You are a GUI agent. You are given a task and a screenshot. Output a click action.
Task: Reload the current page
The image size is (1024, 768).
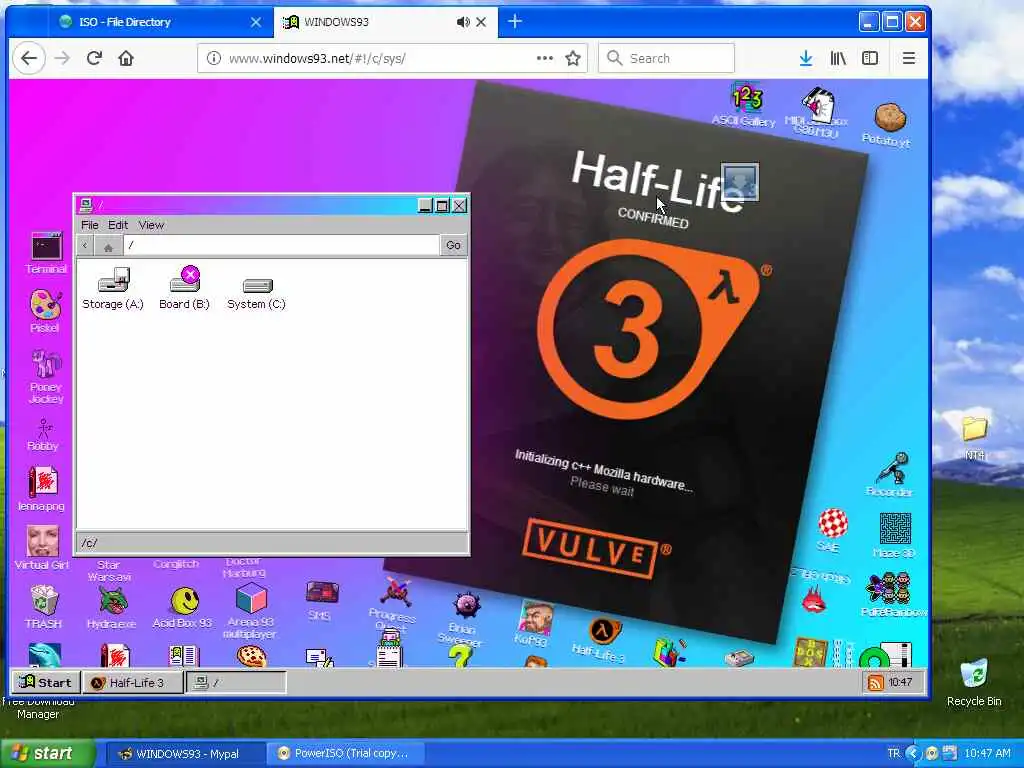94,58
